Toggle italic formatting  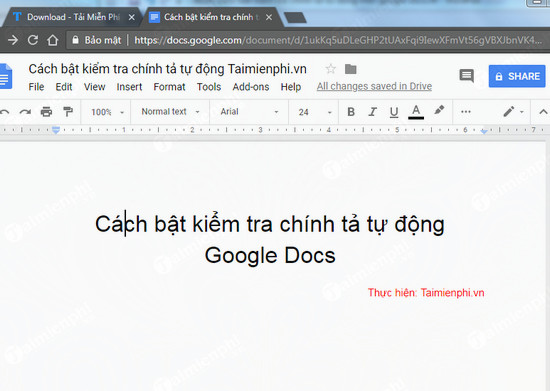372,112
